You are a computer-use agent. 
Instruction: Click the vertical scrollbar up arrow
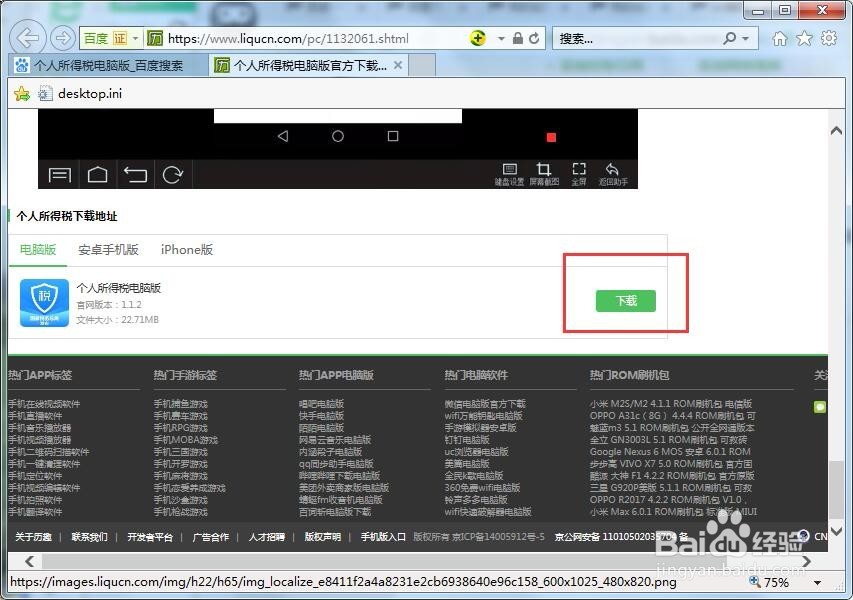[836, 131]
